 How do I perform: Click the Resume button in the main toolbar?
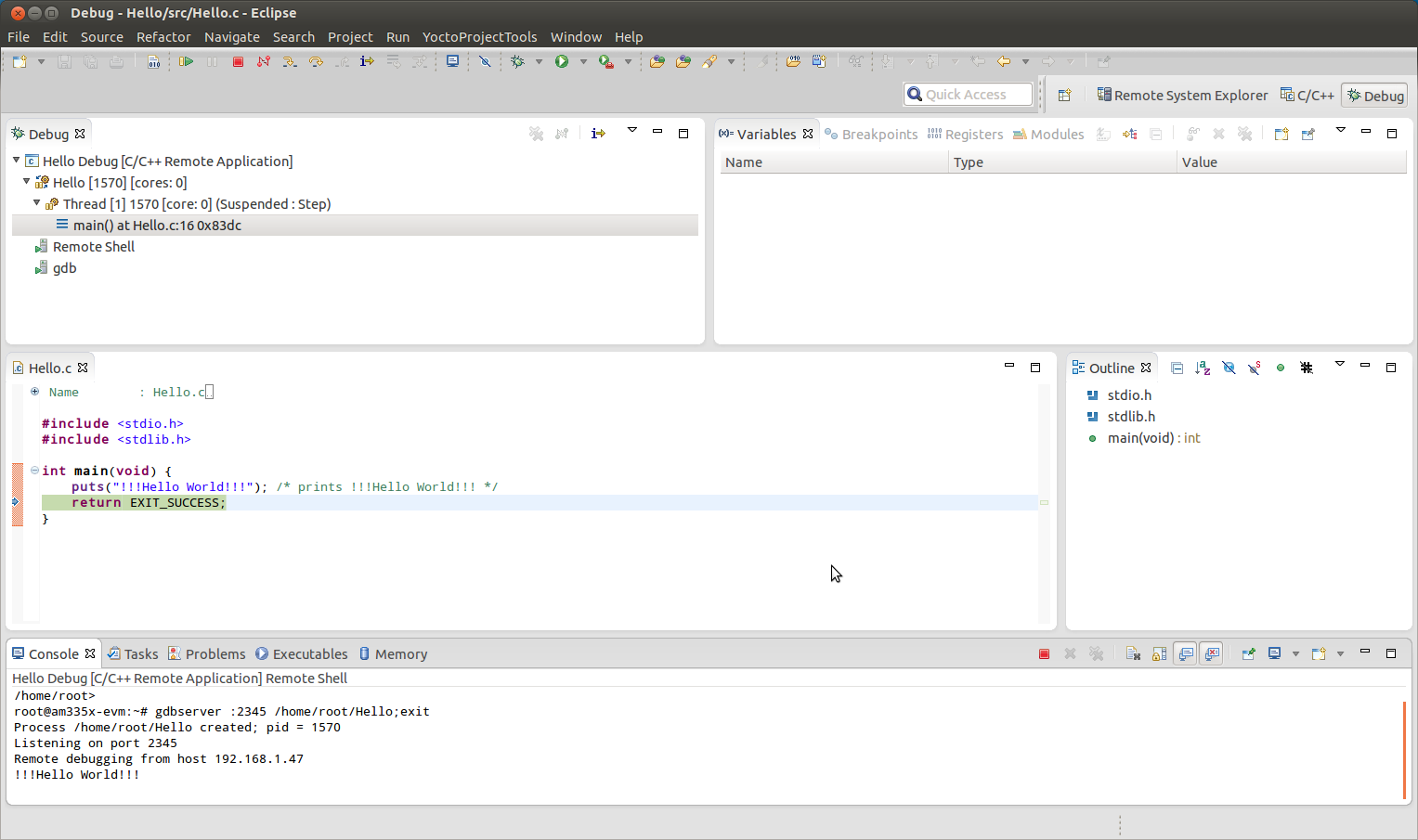pyautogui.click(x=187, y=61)
